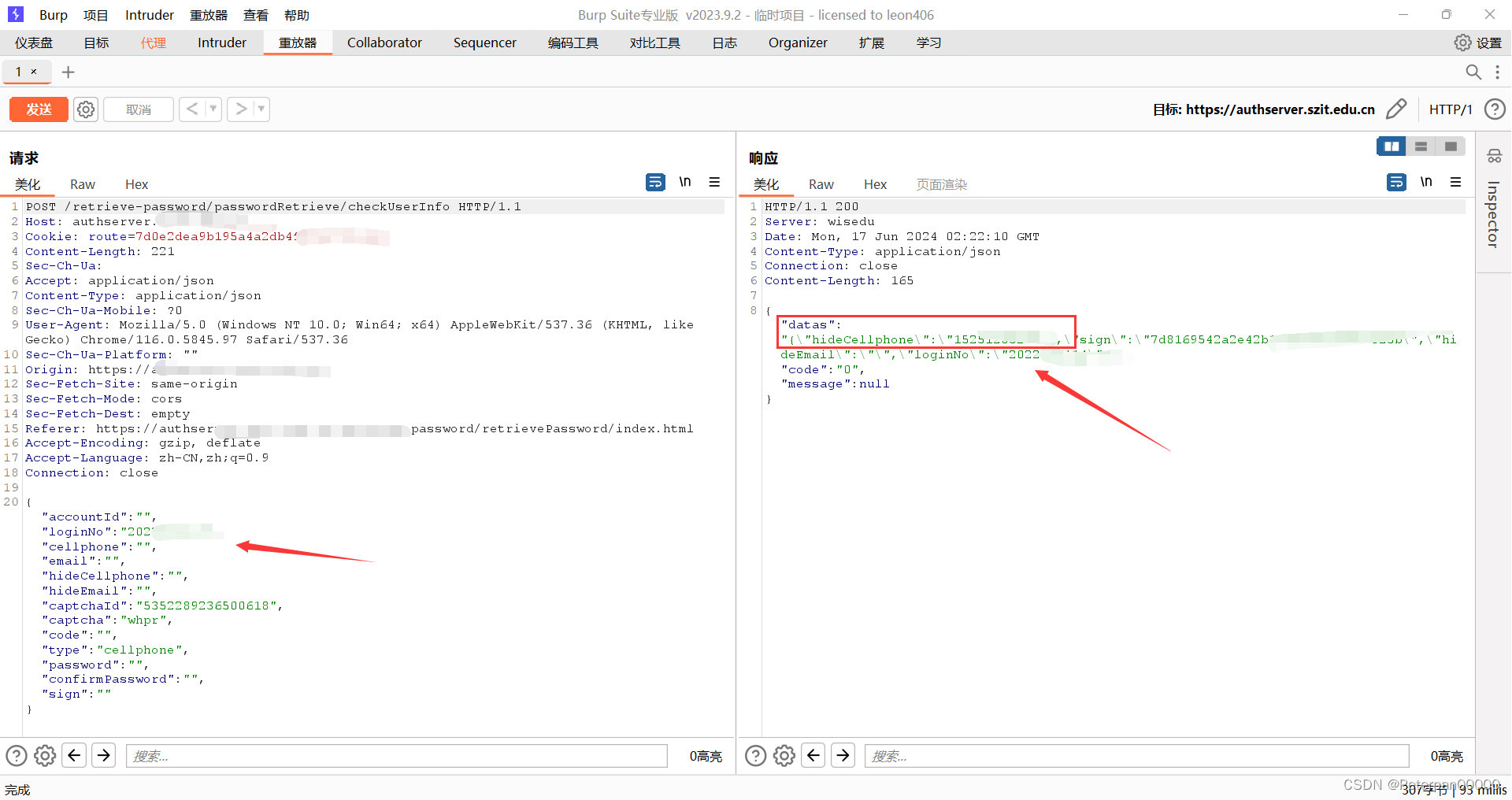Open the Repeater tab options kebab menu
Image resolution: width=1512 pixels, height=800 pixels.
[1497, 72]
